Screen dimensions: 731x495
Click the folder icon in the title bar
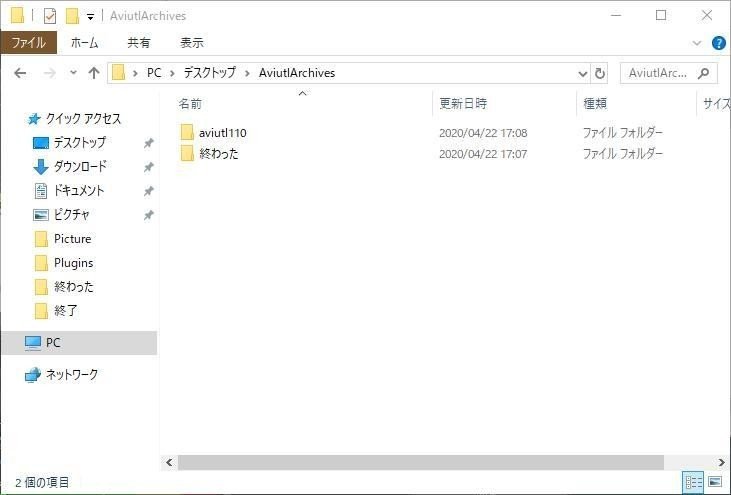(18, 16)
